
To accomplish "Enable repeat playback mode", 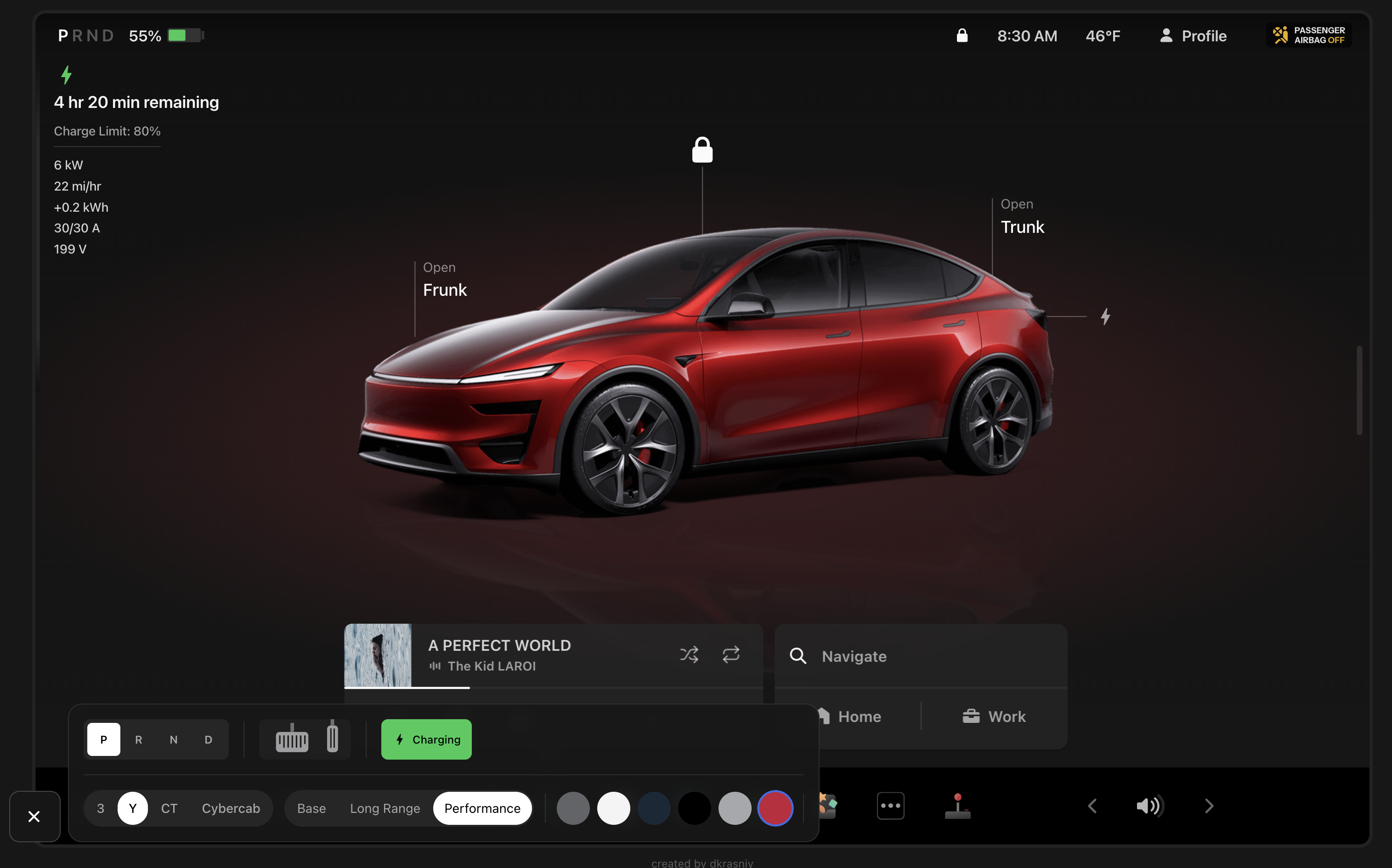I will (x=730, y=654).
